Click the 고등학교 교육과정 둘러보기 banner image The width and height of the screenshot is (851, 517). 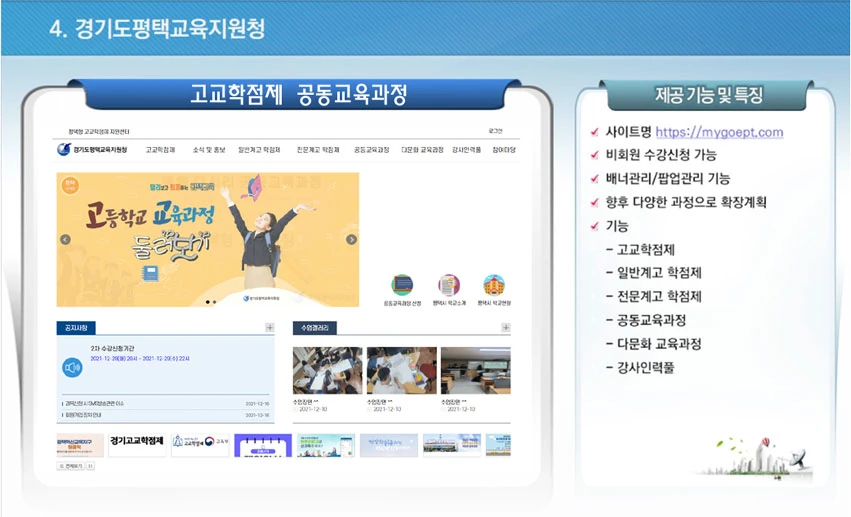[208, 239]
